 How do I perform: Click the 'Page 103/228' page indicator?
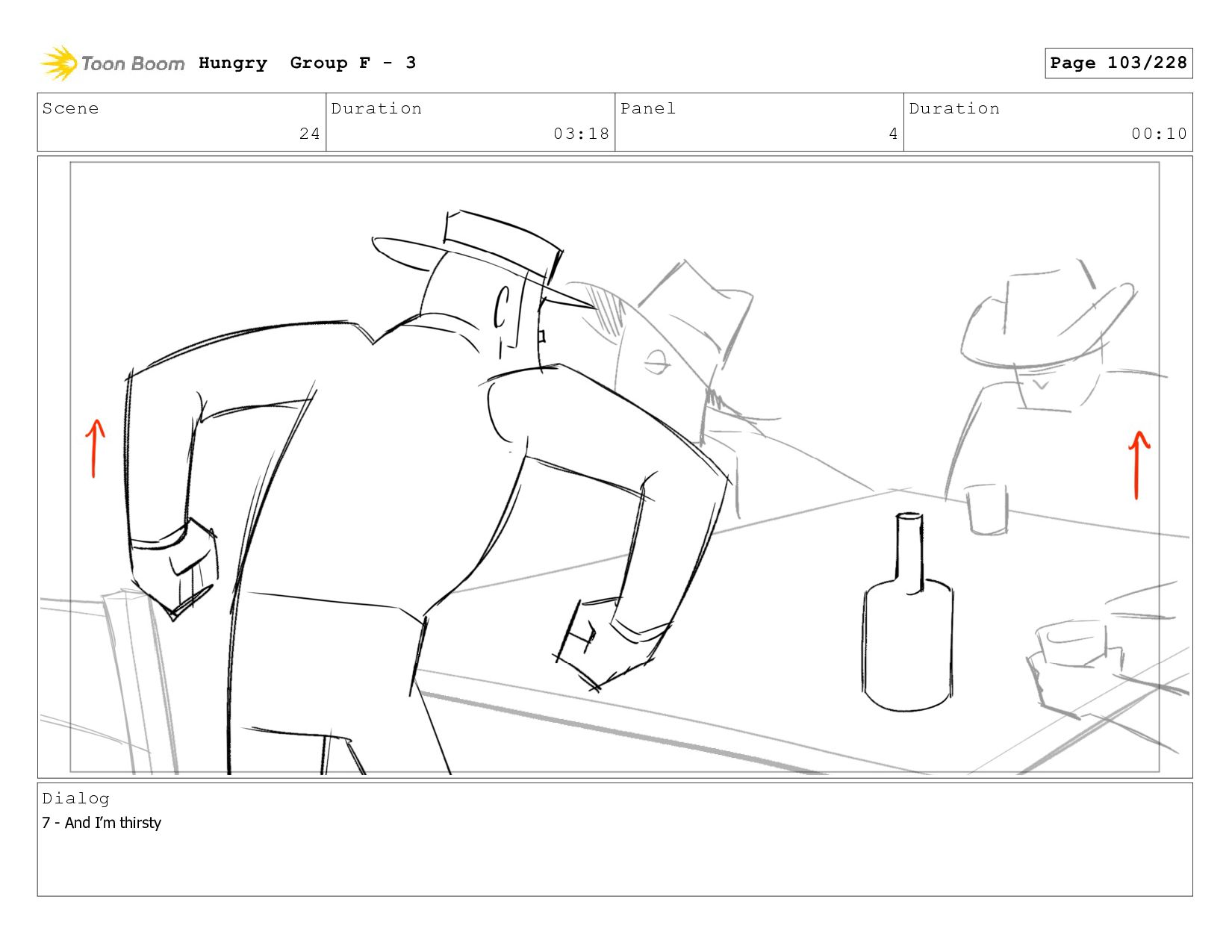[1119, 63]
